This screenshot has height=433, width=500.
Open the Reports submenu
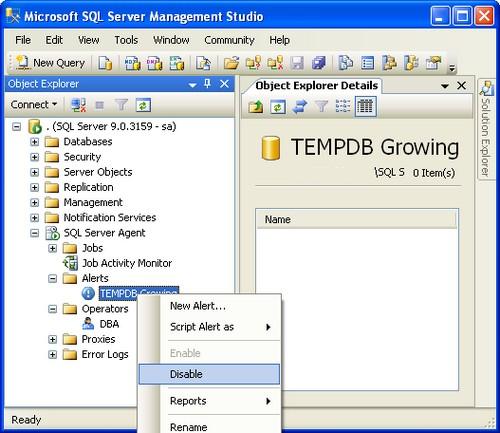coord(209,401)
